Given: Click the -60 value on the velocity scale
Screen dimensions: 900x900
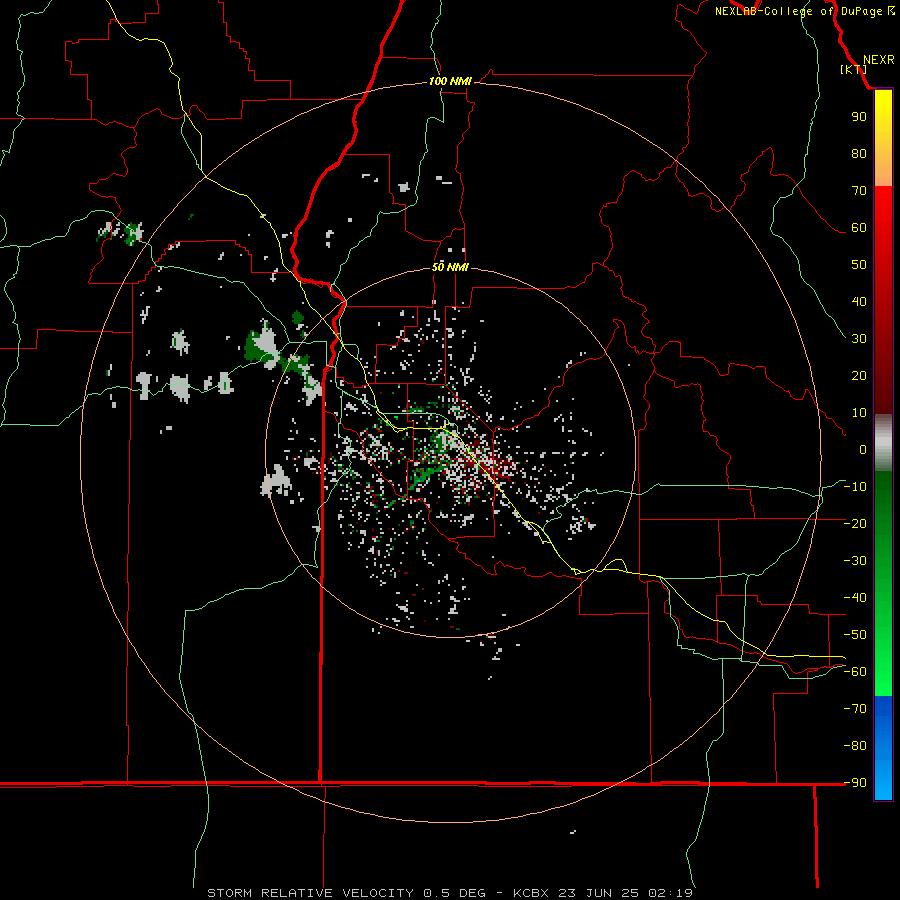Looking at the screenshot, I should (x=855, y=672).
